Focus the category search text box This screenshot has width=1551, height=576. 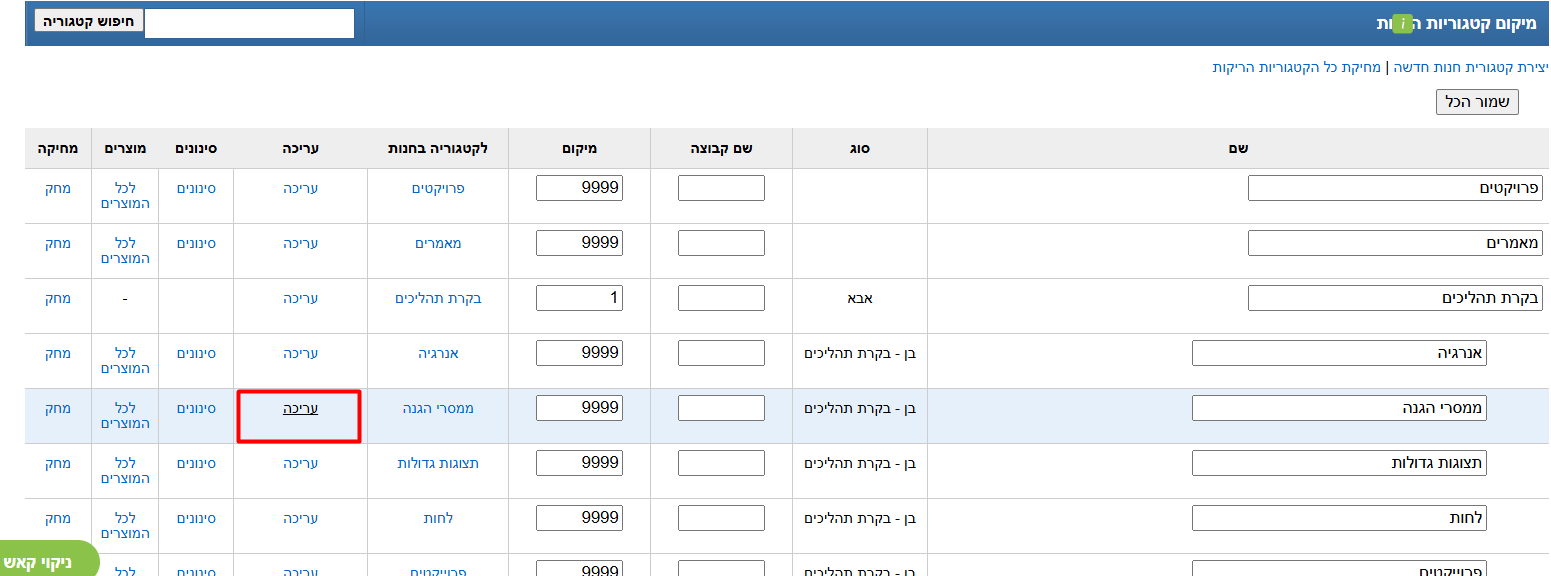(x=250, y=23)
